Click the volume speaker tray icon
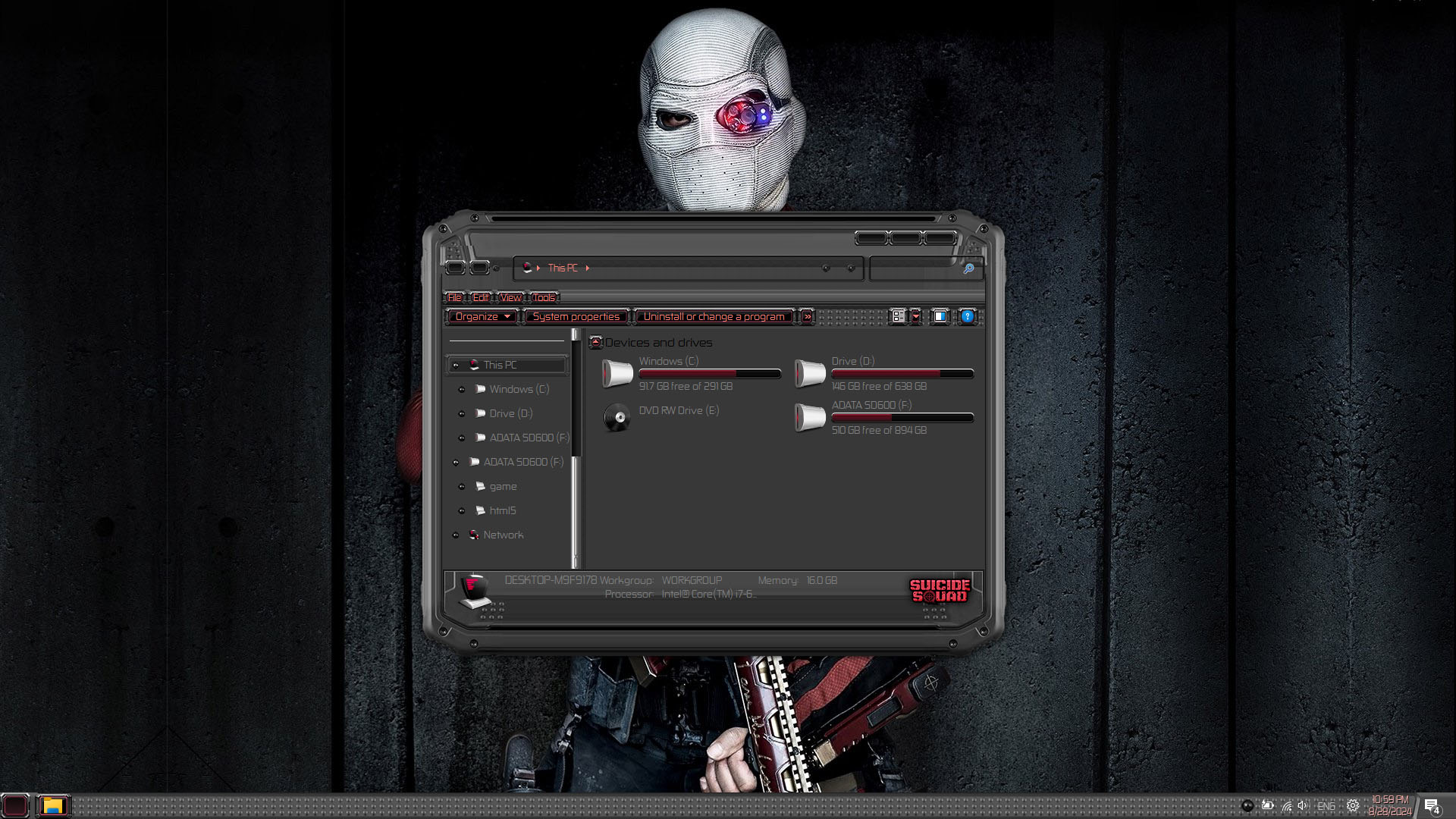This screenshot has height=819, width=1456. [x=1303, y=806]
